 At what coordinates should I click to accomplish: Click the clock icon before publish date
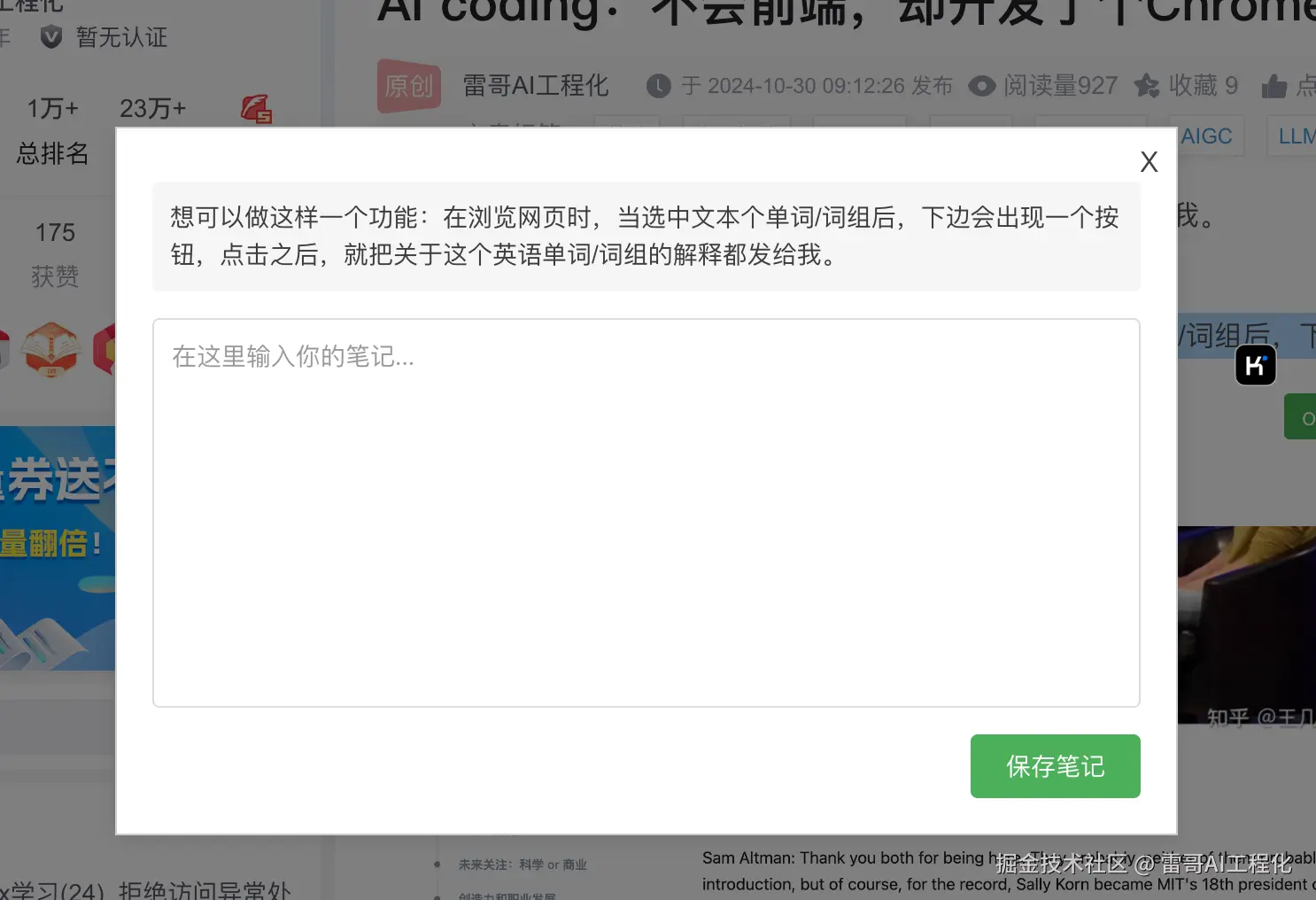point(659,85)
